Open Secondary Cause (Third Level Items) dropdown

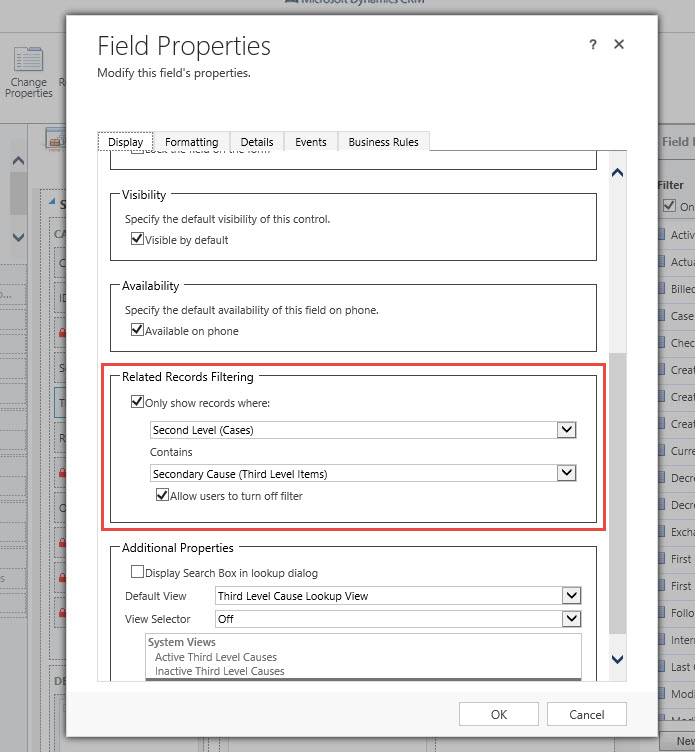(x=567, y=473)
